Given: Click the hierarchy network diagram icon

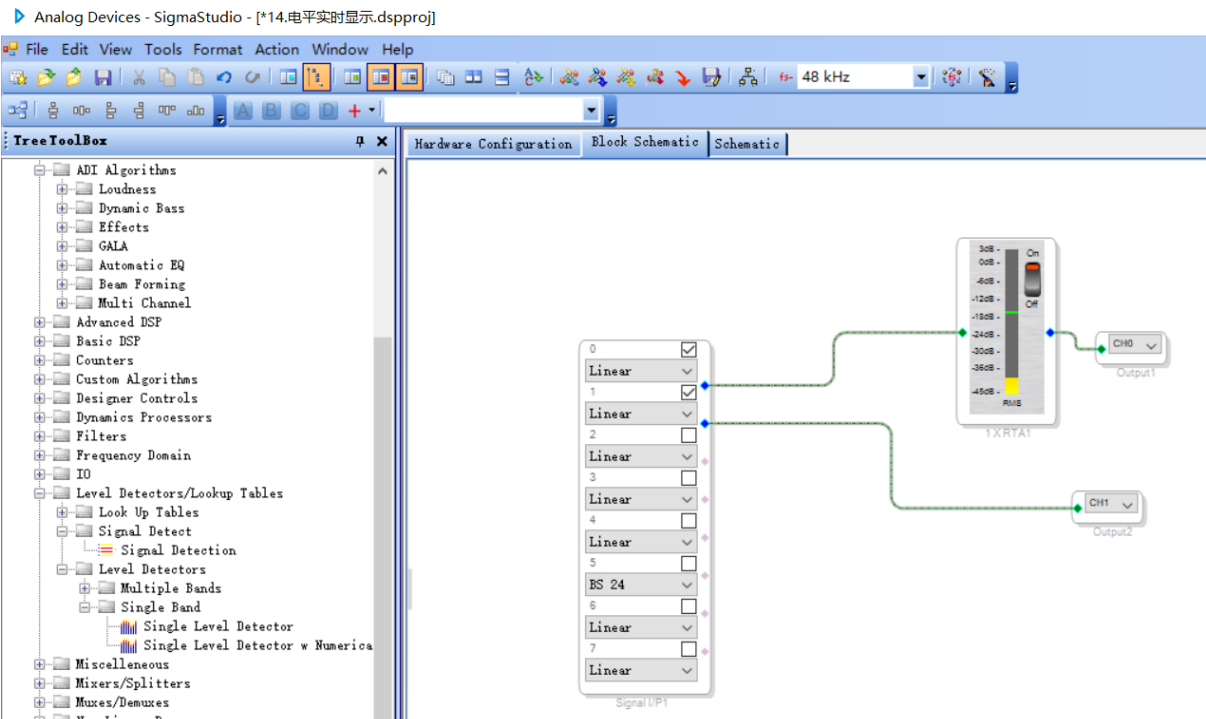Looking at the screenshot, I should click(x=748, y=77).
